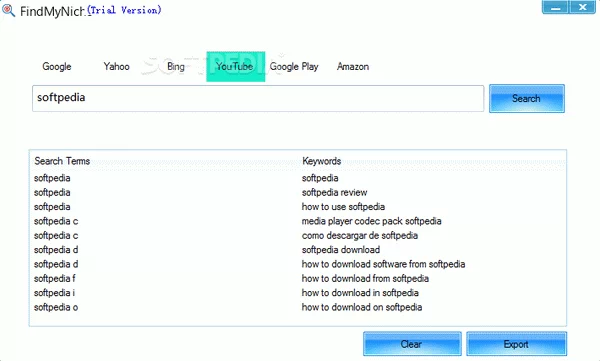
Task: Select keyword 'how to download in softpedia'
Action: (x=360, y=293)
